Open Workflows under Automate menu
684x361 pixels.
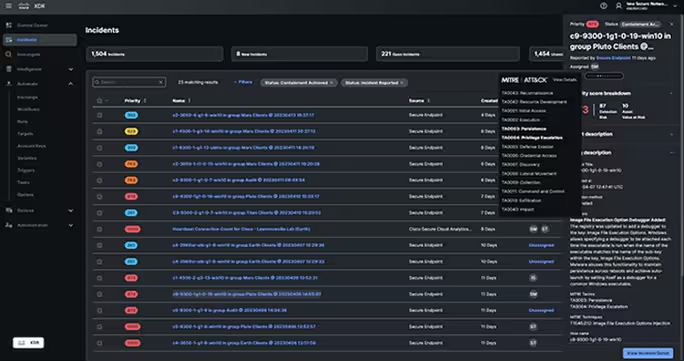click(x=28, y=109)
